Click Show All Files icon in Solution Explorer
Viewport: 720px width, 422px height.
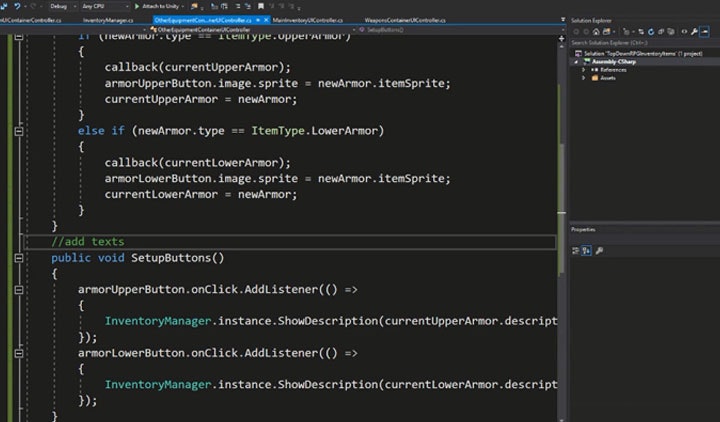(x=671, y=32)
